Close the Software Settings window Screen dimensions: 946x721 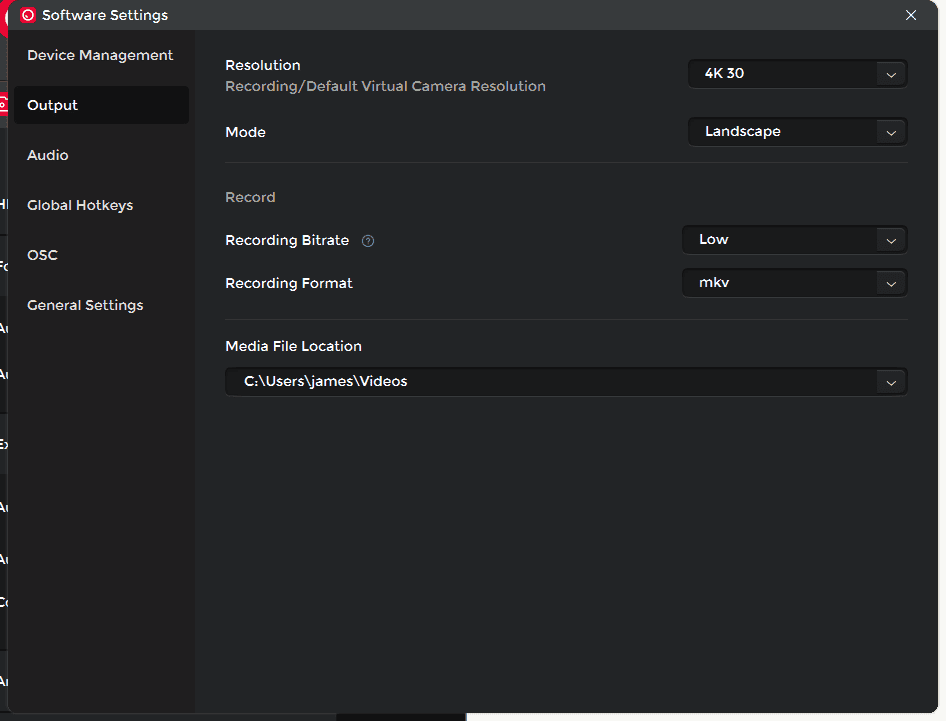[910, 15]
